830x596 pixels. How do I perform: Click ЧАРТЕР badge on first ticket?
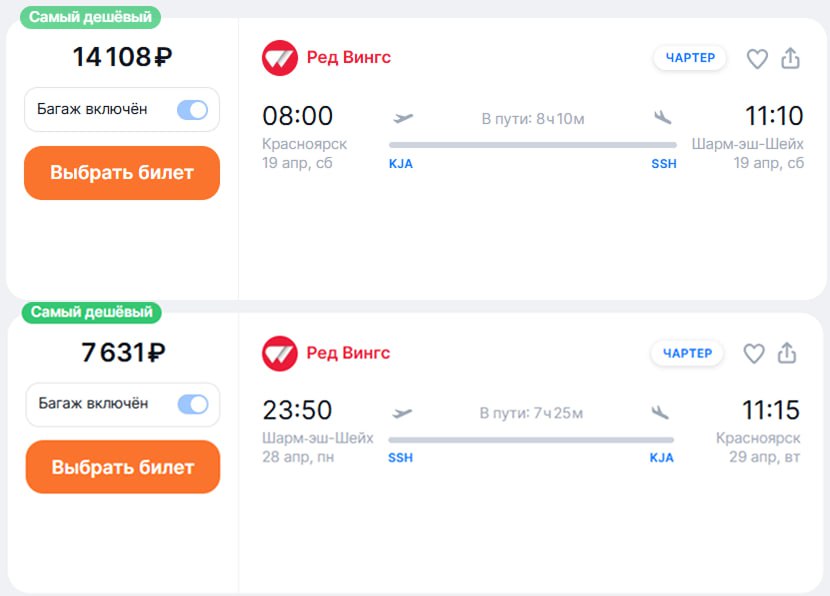pos(690,58)
